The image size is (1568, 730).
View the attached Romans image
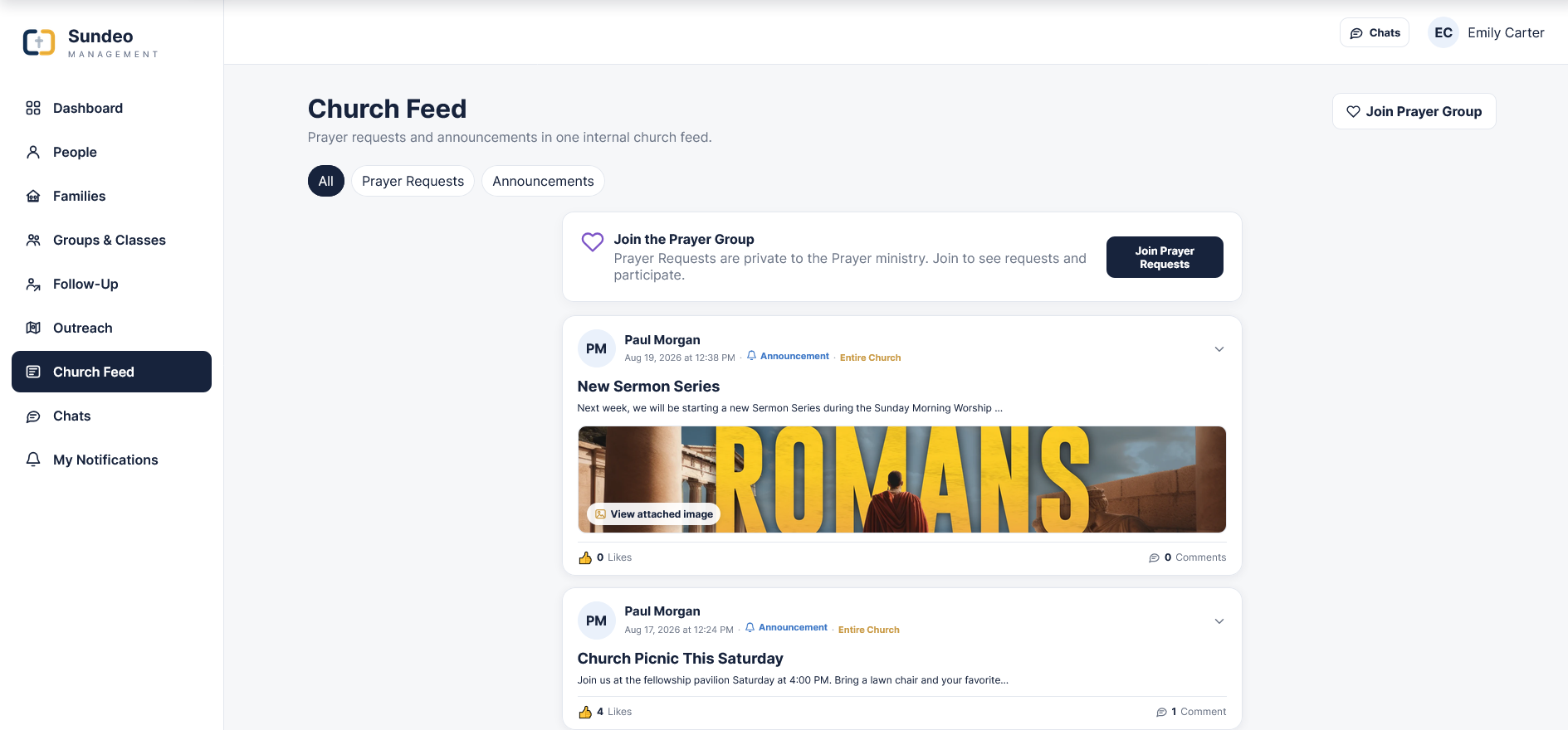pyautogui.click(x=654, y=514)
